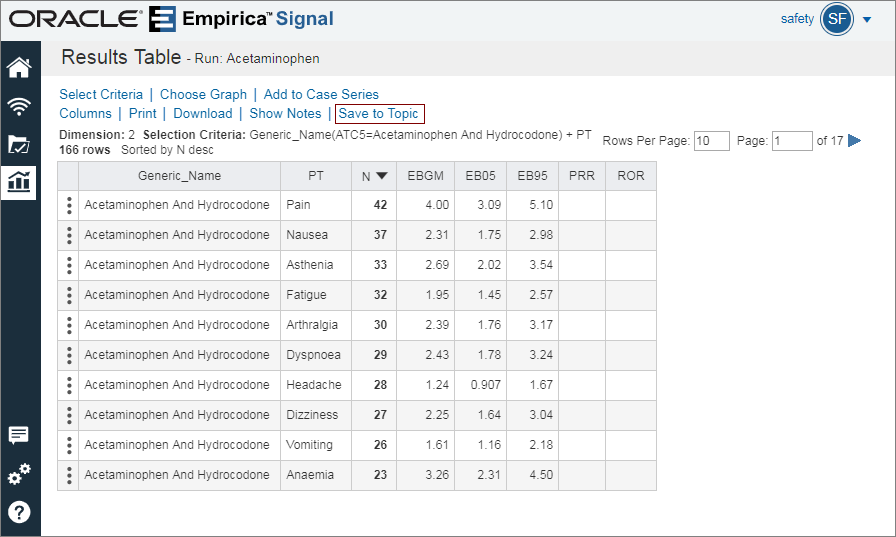Open the feedback message icon in sidebar
896x537 pixels.
[x=18, y=435]
